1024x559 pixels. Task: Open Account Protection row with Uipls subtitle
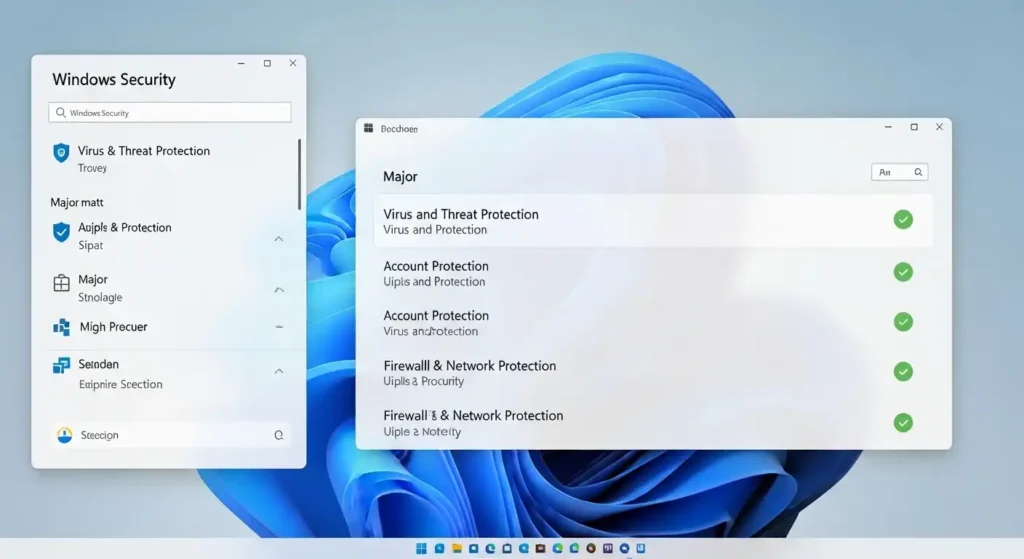click(x=653, y=273)
